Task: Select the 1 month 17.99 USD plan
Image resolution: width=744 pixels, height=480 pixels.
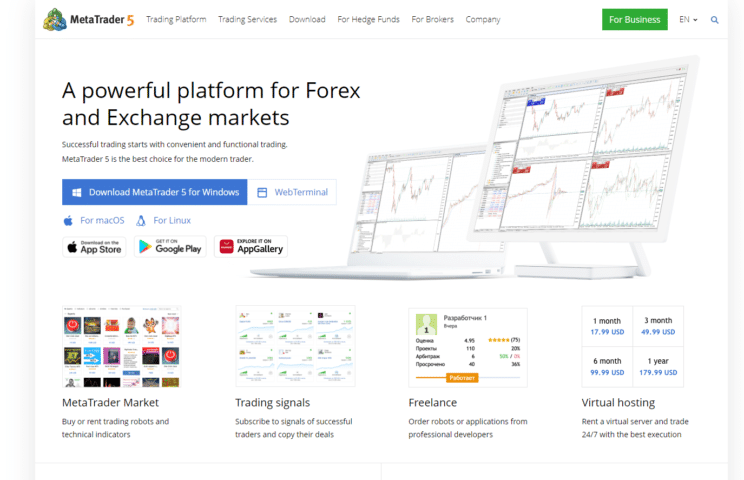Action: (607, 326)
